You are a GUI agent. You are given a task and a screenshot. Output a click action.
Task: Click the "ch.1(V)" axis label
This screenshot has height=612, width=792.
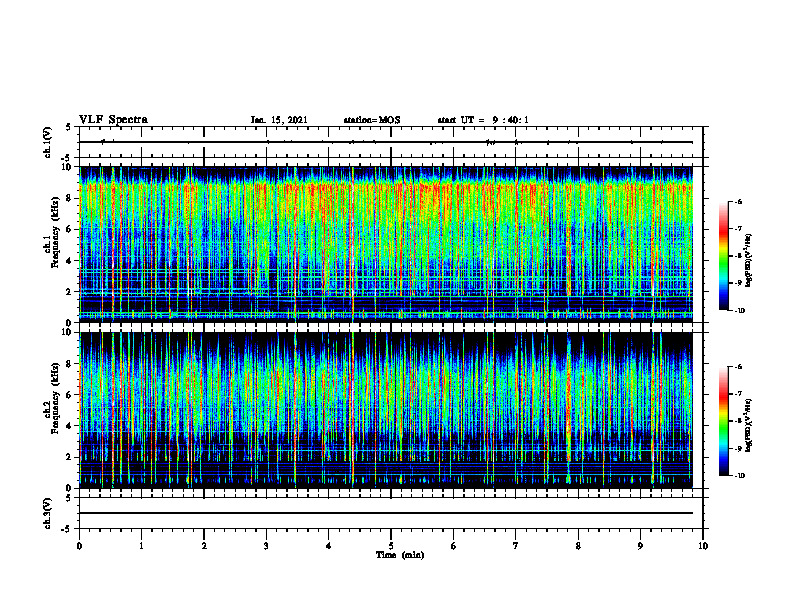pos(47,142)
